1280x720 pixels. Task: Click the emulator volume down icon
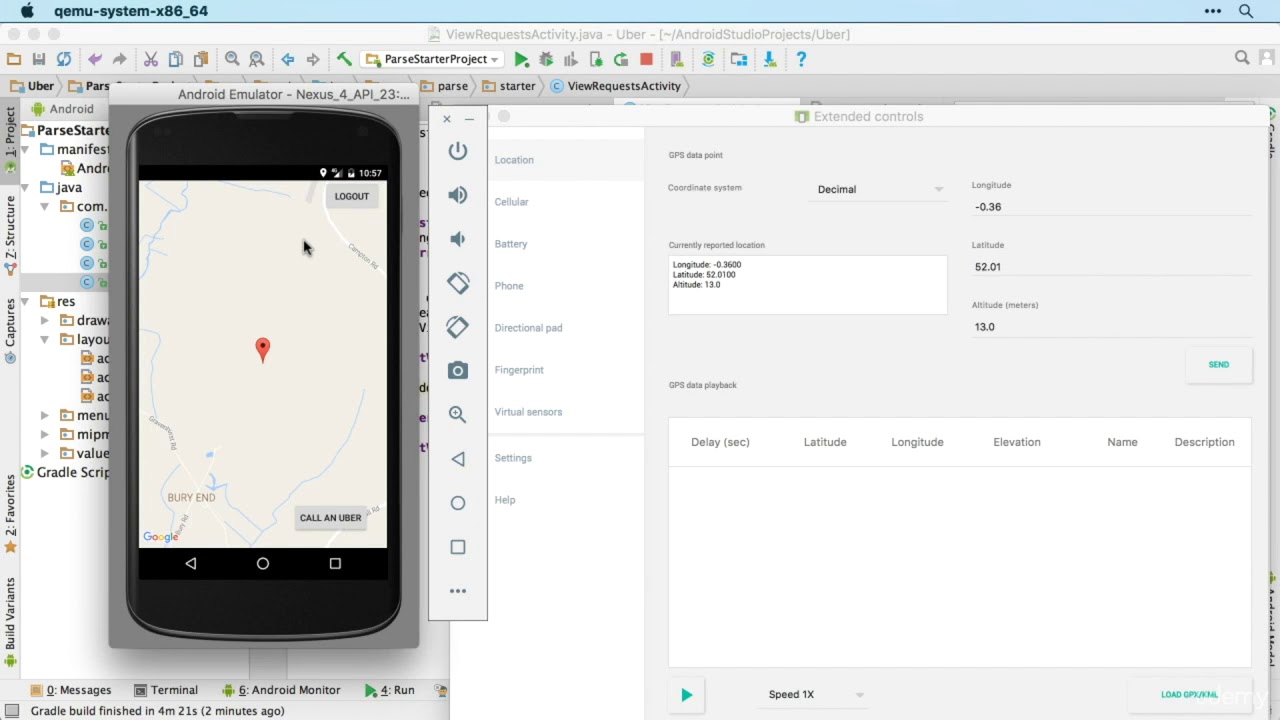(x=457, y=239)
